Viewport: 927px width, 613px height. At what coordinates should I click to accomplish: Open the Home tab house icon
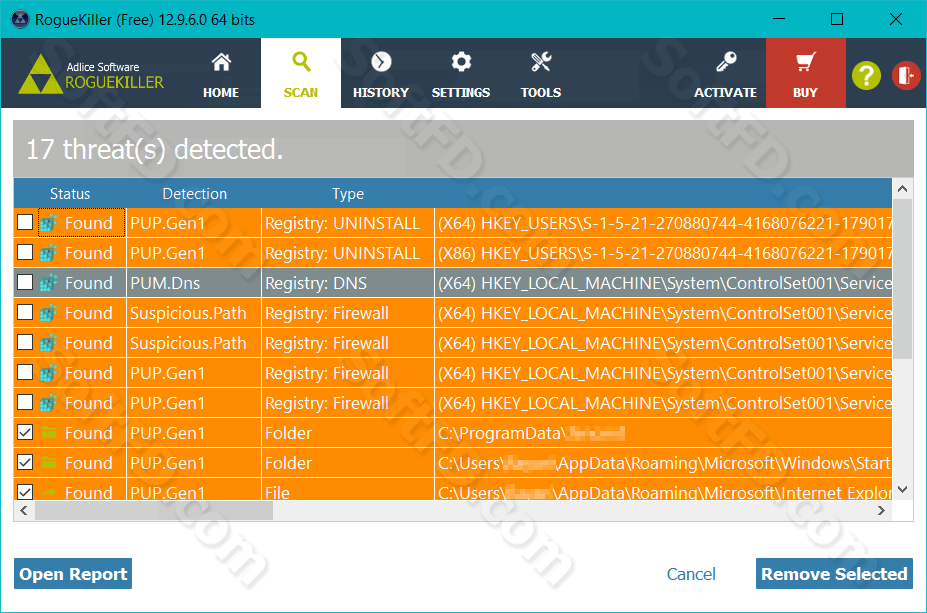click(x=221, y=61)
